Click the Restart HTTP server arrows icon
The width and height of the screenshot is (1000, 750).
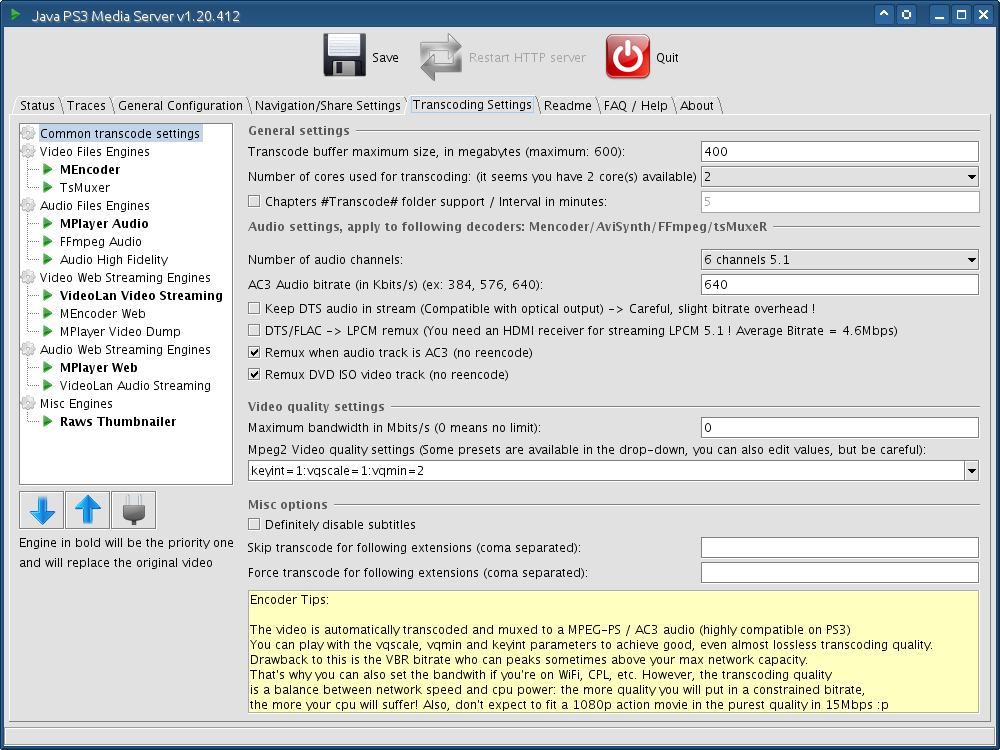pyautogui.click(x=441, y=57)
